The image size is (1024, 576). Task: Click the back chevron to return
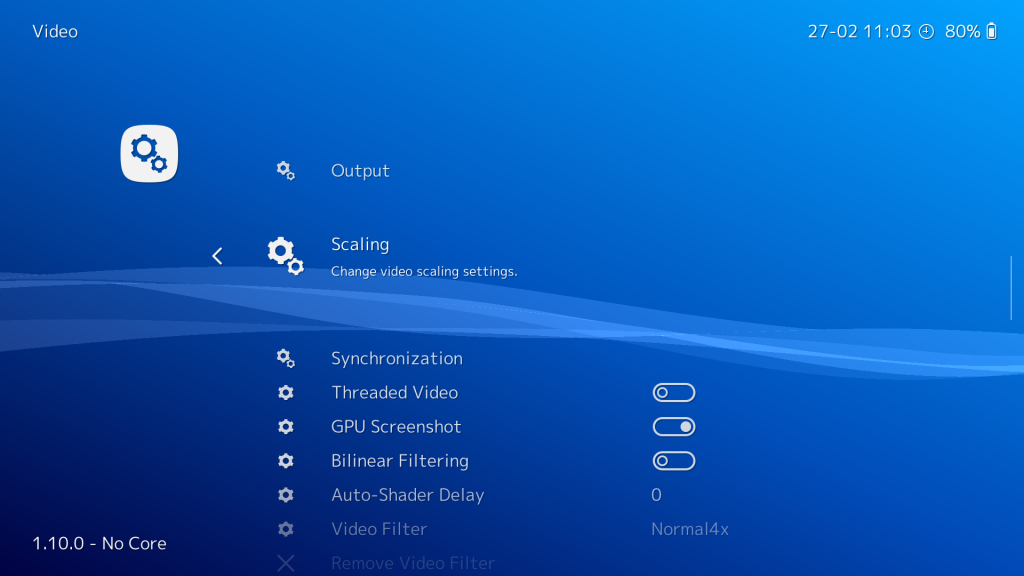point(217,255)
